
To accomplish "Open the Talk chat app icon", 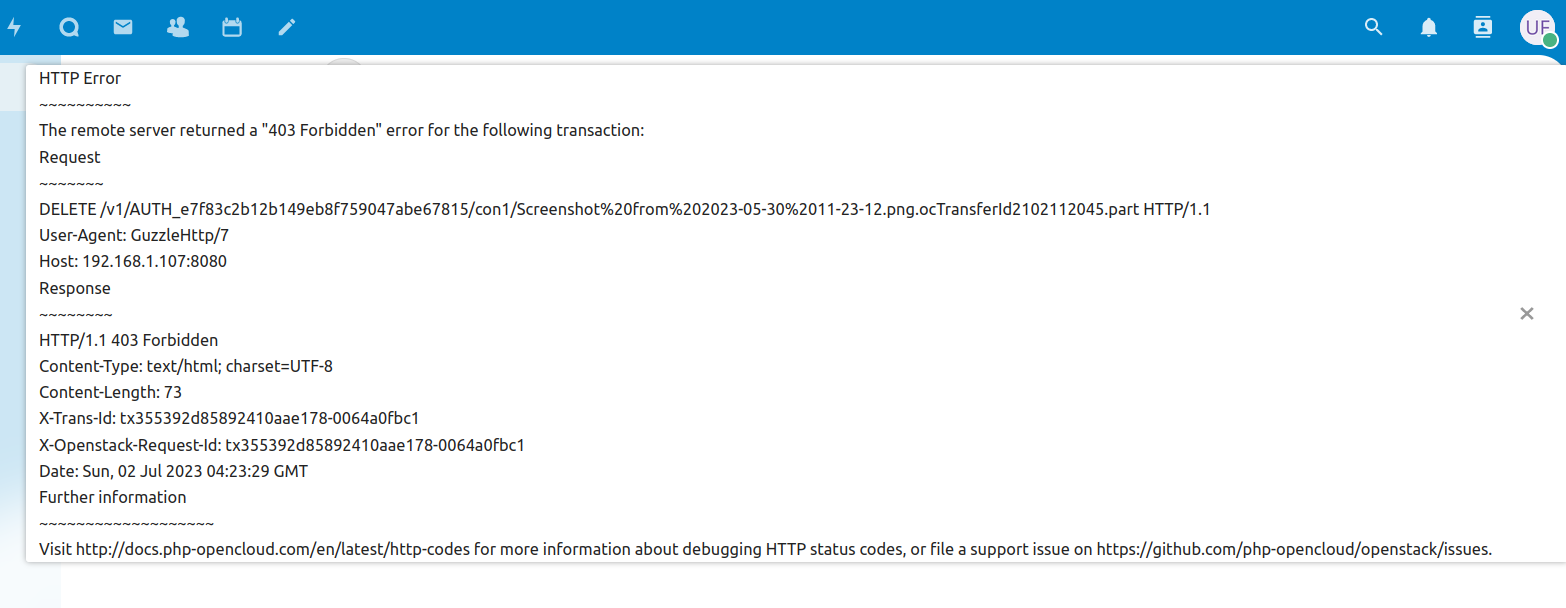I will 69,28.
